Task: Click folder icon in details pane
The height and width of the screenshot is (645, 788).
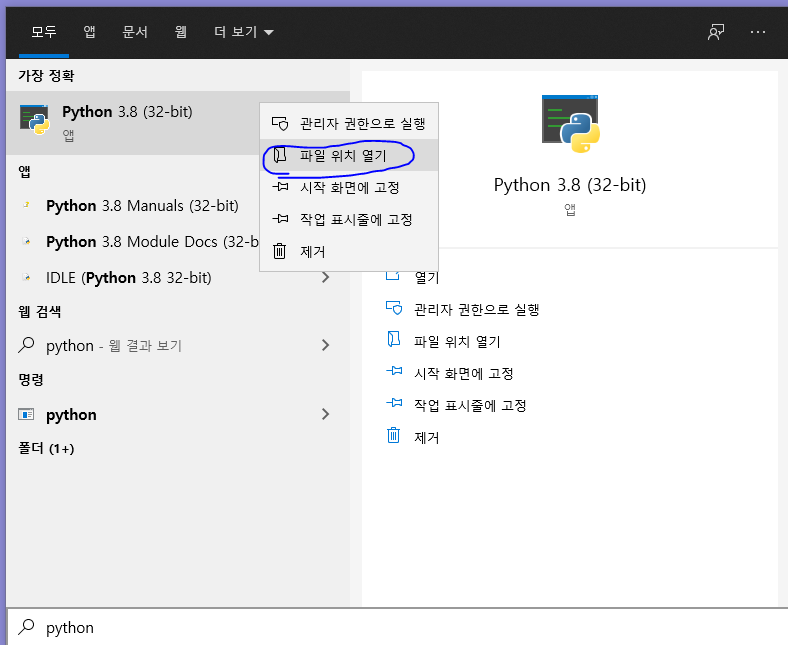Action: (394, 339)
